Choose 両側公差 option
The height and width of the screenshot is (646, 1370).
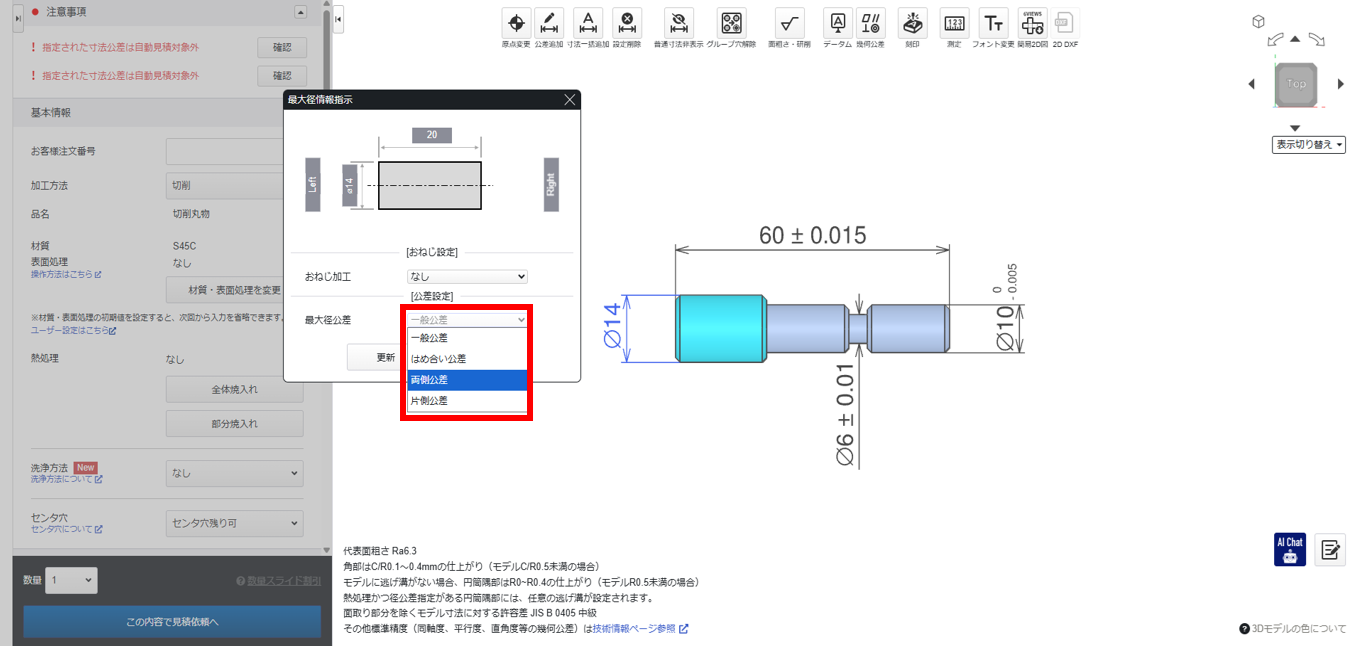467,380
